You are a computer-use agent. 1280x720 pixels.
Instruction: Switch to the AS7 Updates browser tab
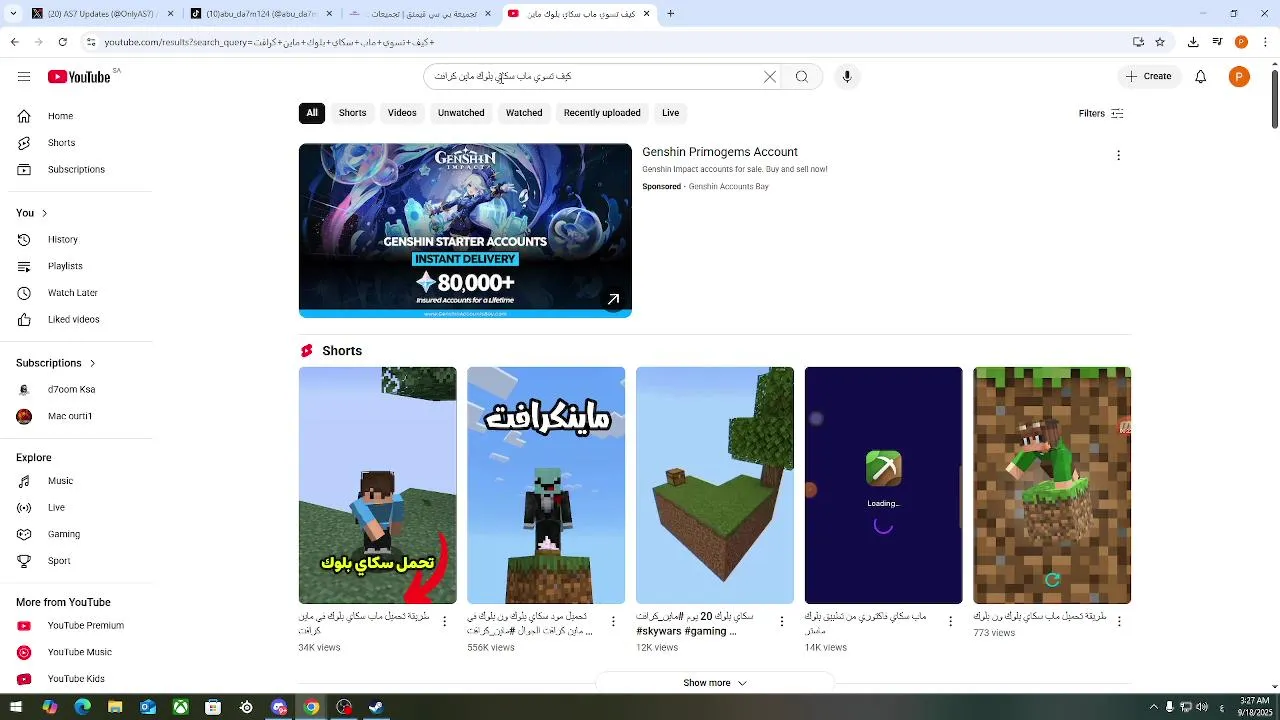(100, 14)
